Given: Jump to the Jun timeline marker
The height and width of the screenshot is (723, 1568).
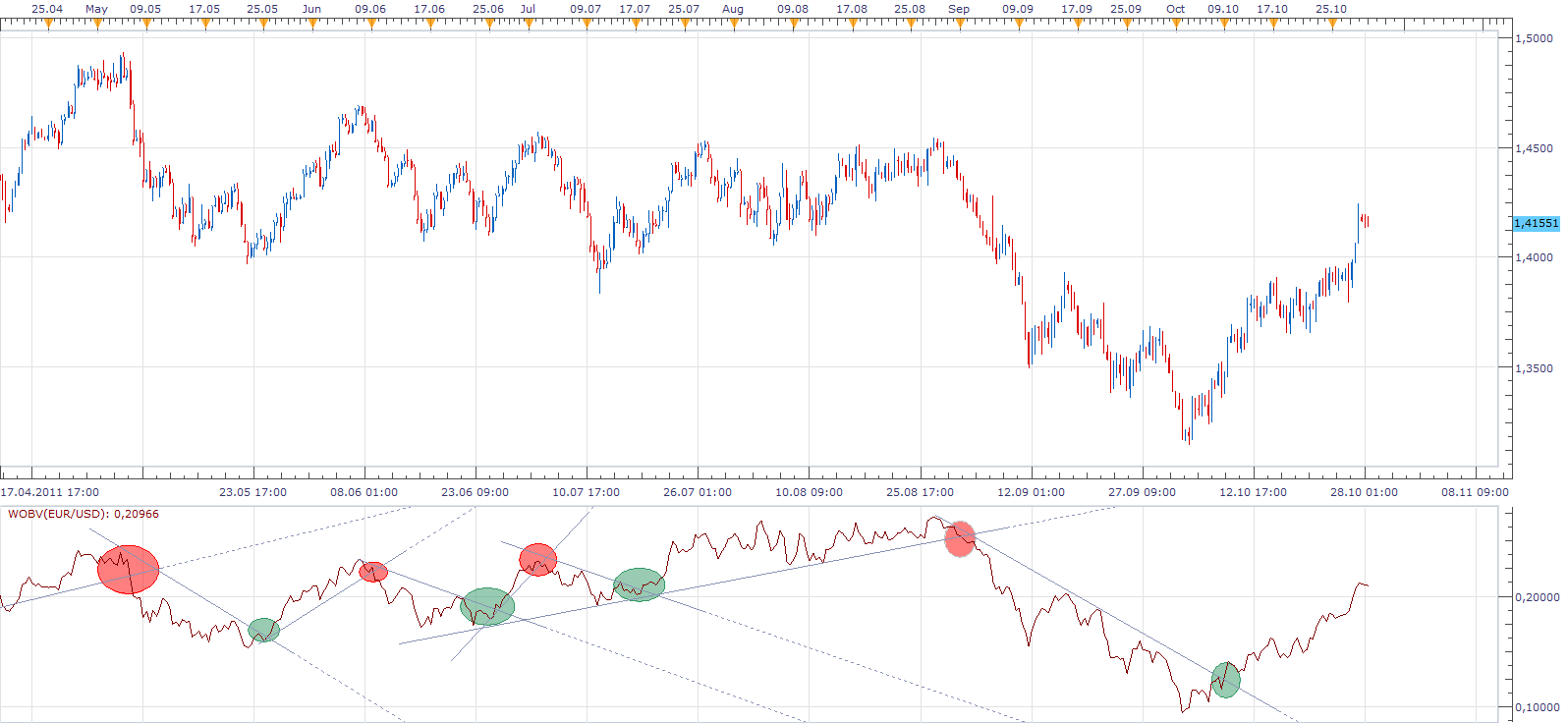Looking at the screenshot, I should (311, 25).
